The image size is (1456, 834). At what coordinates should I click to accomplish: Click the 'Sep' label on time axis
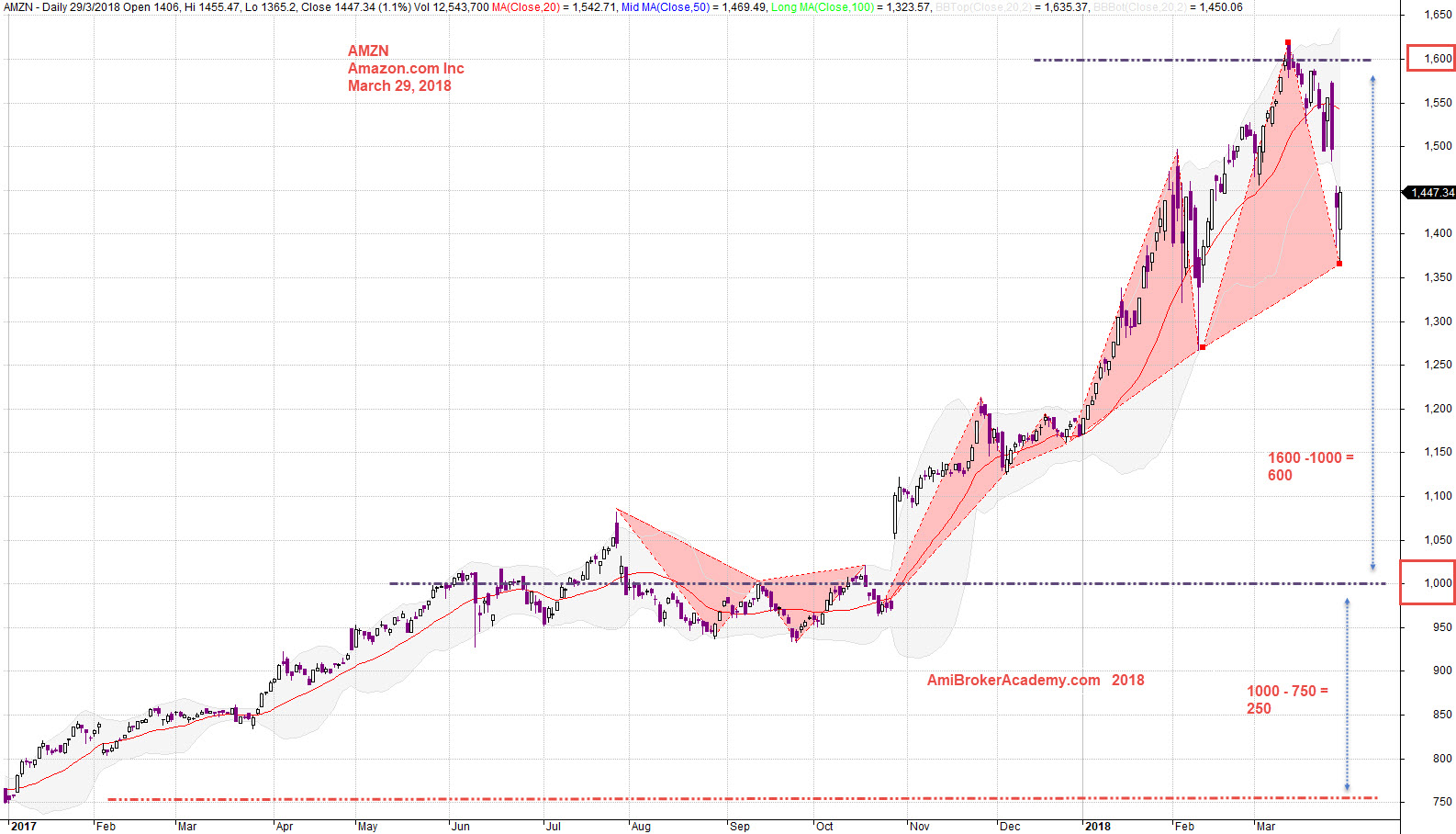(x=740, y=827)
